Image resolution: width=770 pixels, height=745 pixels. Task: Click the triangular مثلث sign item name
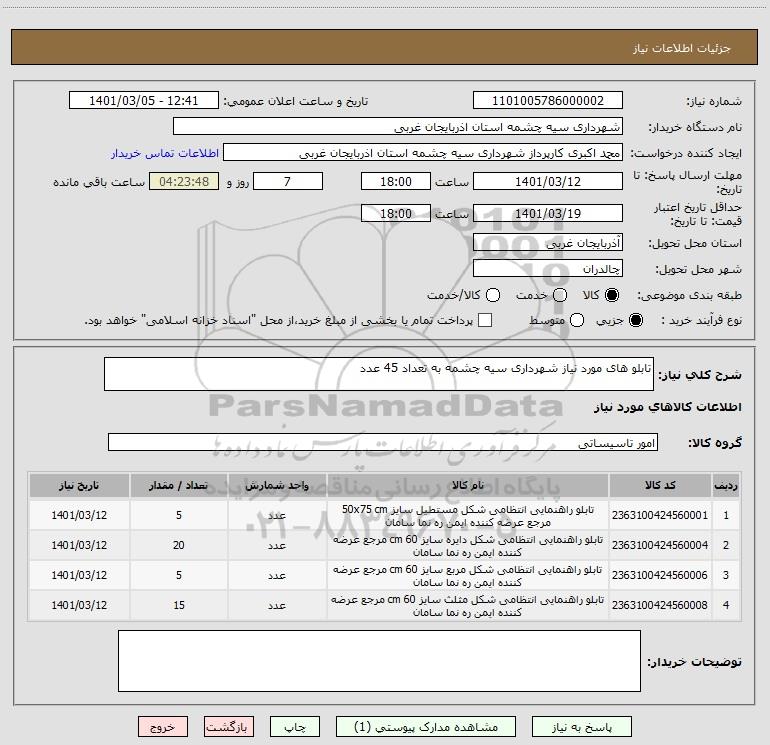pyautogui.click(x=468, y=606)
